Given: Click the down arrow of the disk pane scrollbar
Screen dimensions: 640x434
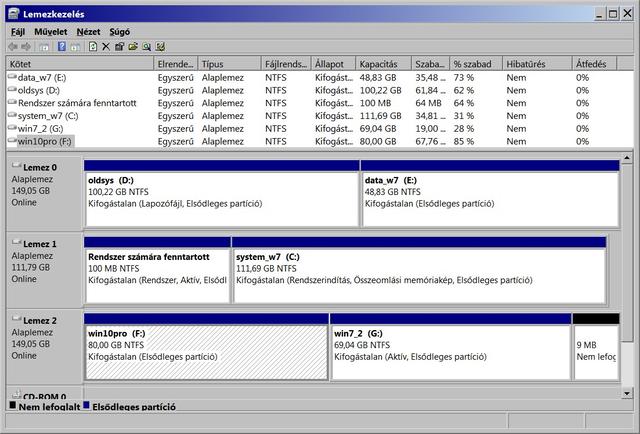Looking at the screenshot, I should coord(625,391).
